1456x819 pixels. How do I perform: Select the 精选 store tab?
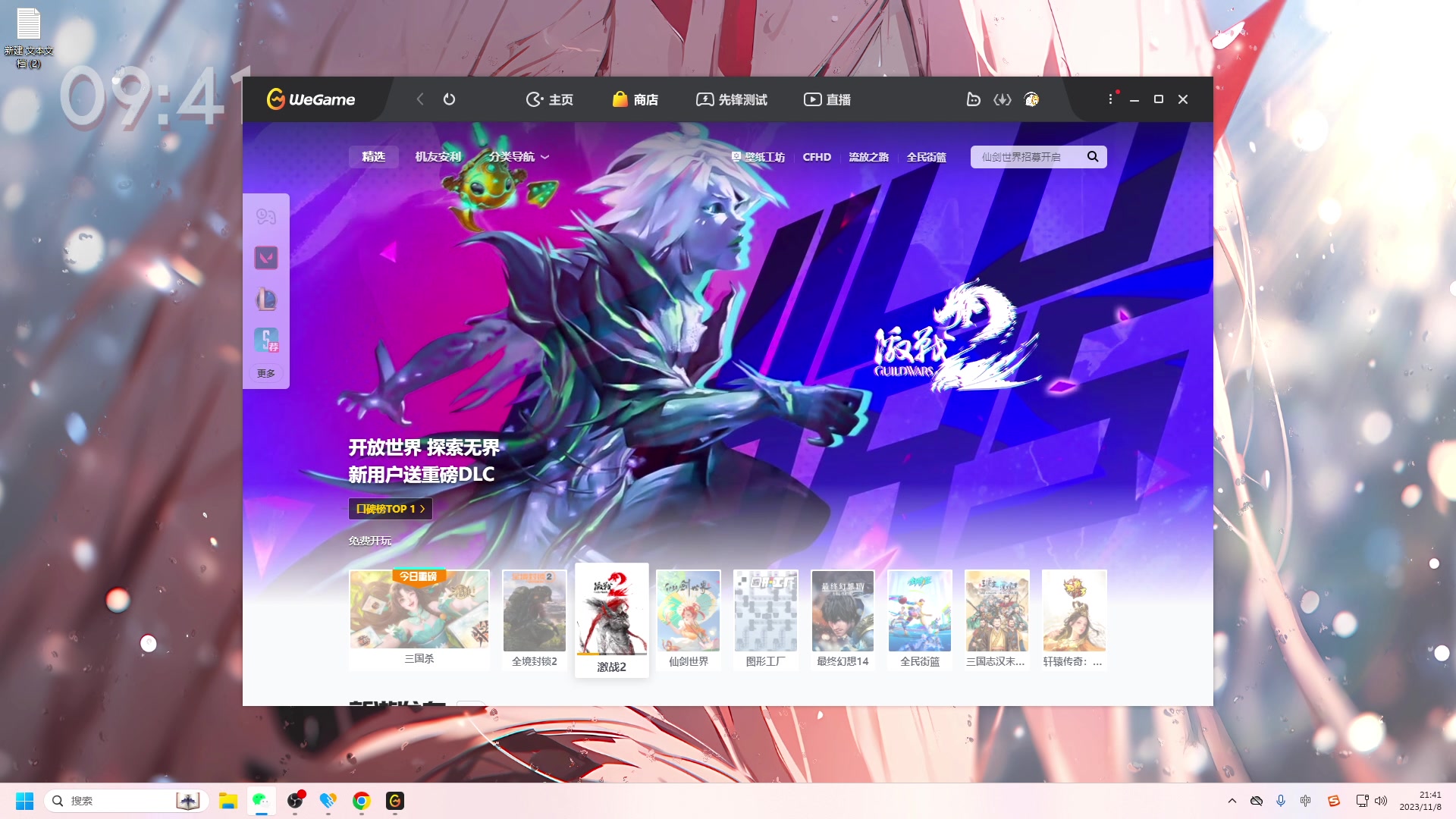point(374,157)
